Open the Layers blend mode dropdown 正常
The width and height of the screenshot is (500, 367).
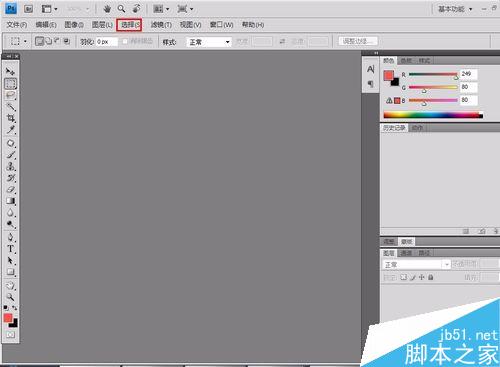pos(416,265)
